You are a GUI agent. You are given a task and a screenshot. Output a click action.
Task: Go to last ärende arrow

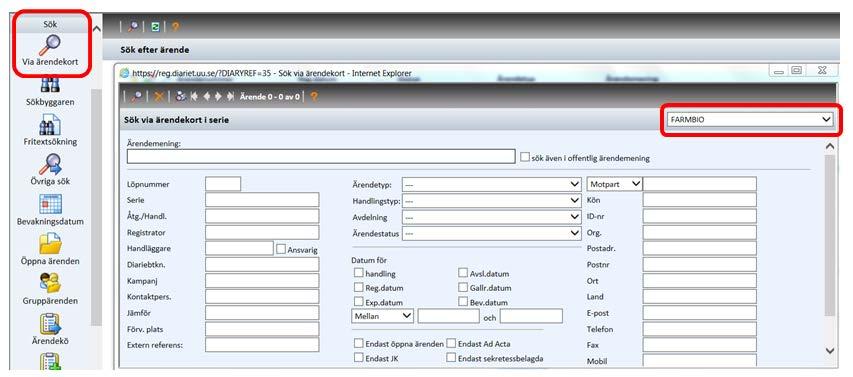coord(231,96)
